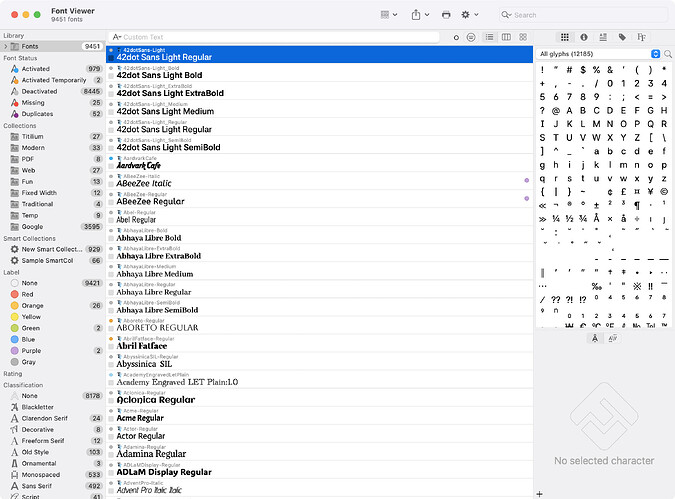Open the New Smart Collection gear item
The height and width of the screenshot is (499, 675).
(52, 249)
